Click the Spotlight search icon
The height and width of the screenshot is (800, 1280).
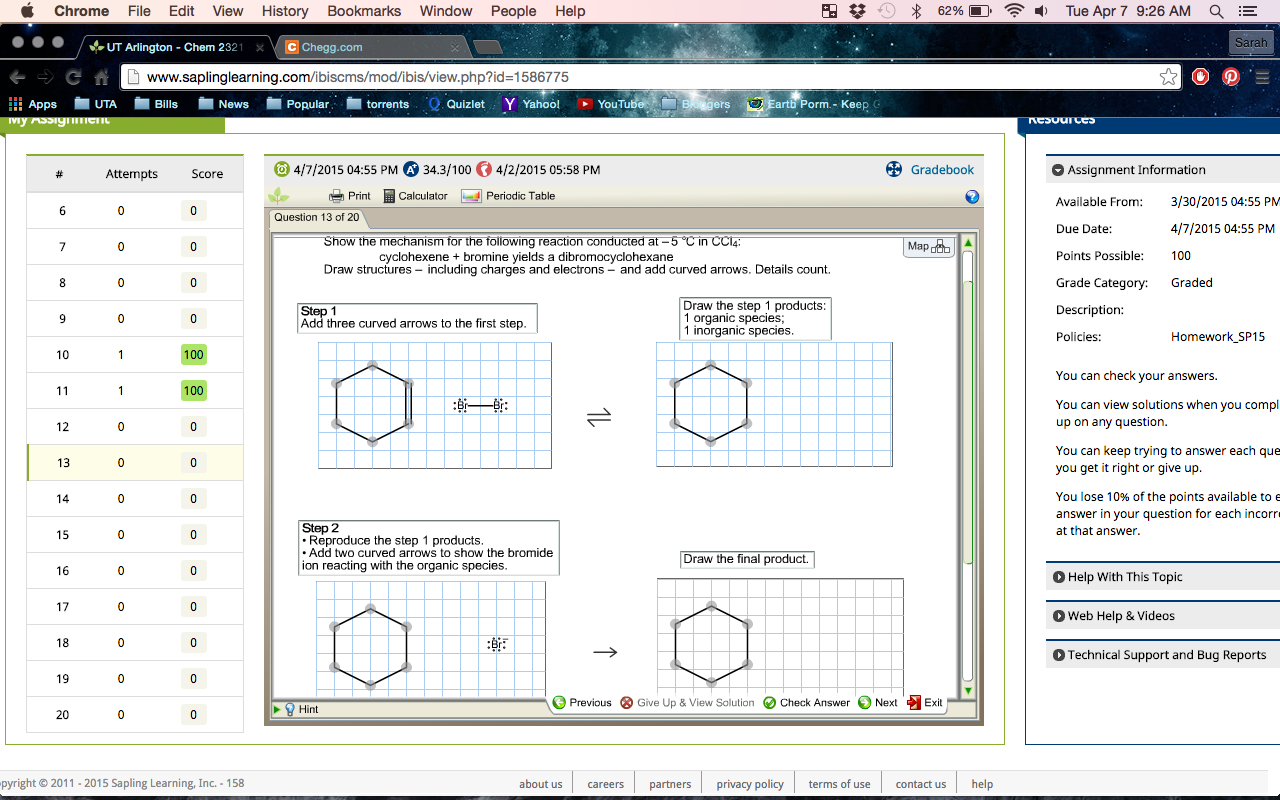pos(1216,11)
